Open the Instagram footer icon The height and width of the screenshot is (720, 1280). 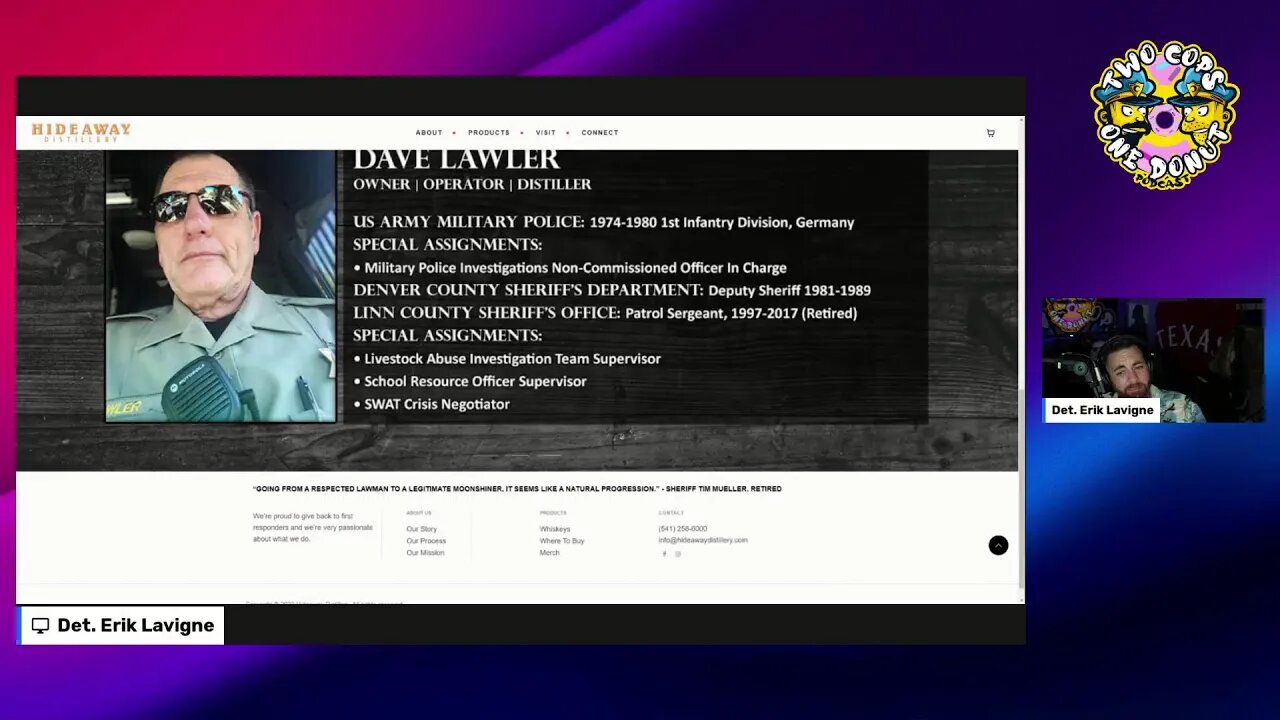[678, 554]
